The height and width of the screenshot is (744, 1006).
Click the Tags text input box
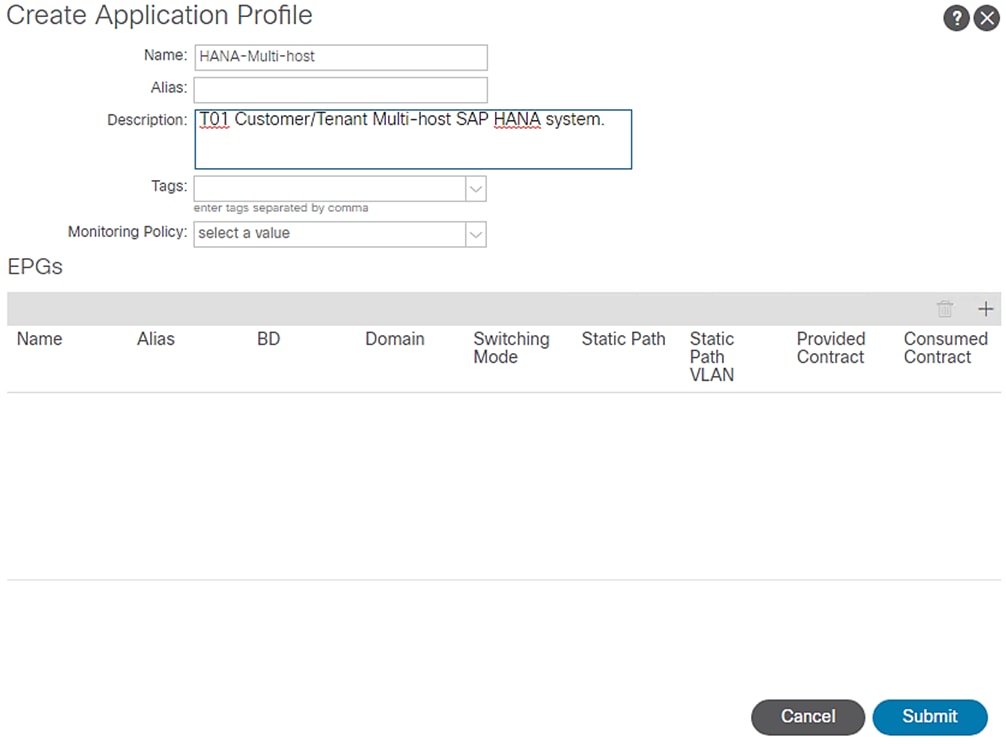point(329,188)
